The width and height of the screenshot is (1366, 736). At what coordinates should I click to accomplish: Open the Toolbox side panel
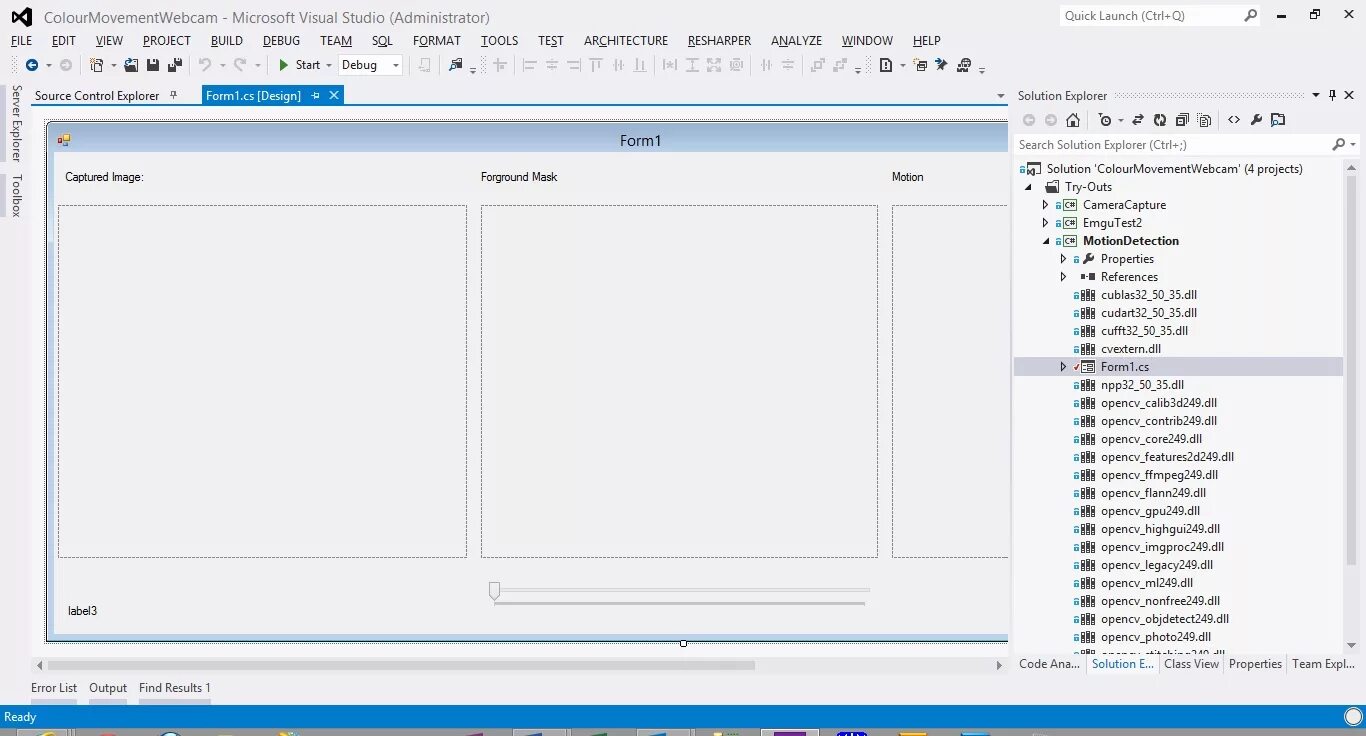(x=16, y=195)
